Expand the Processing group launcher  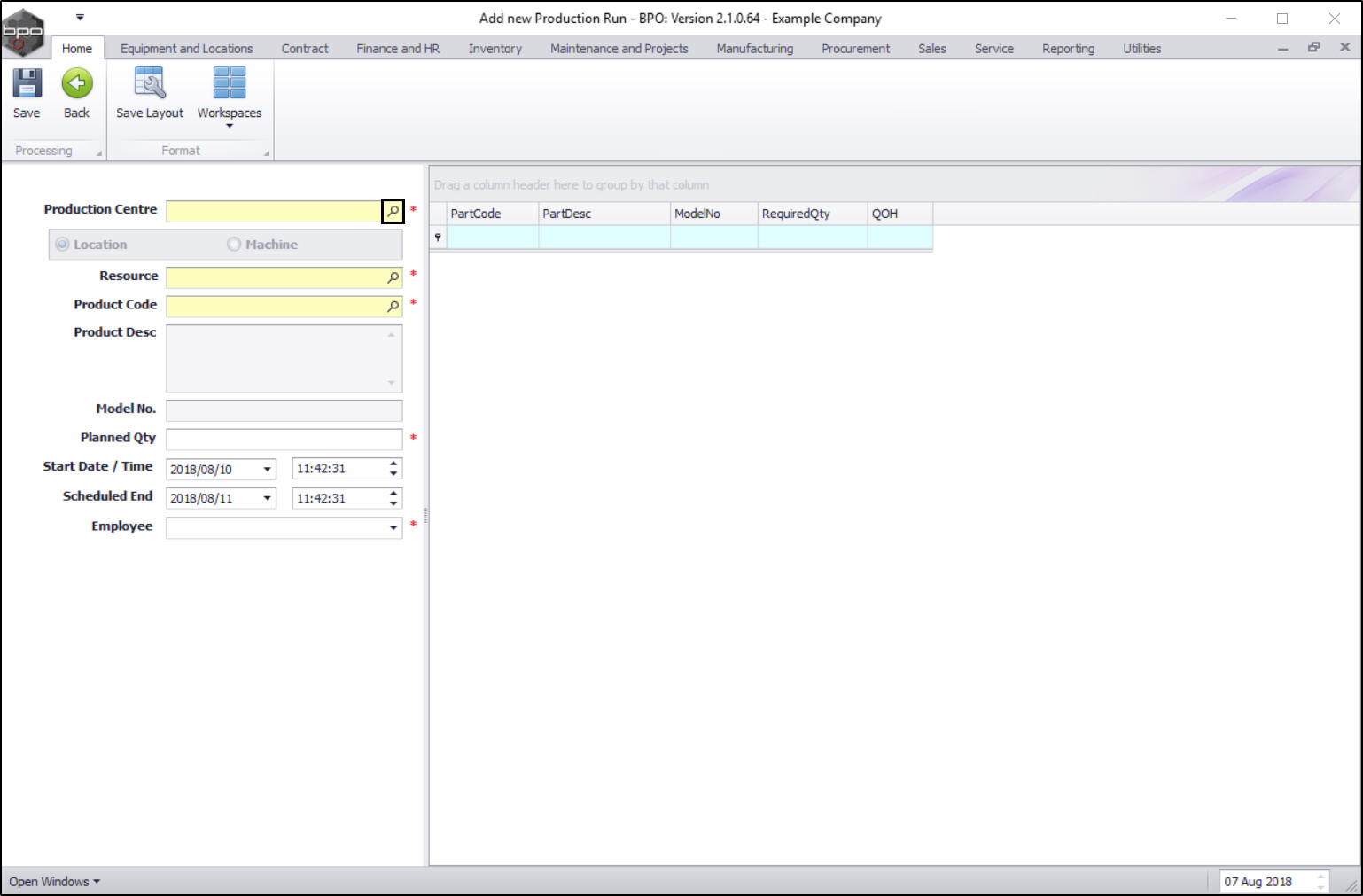coord(99,153)
